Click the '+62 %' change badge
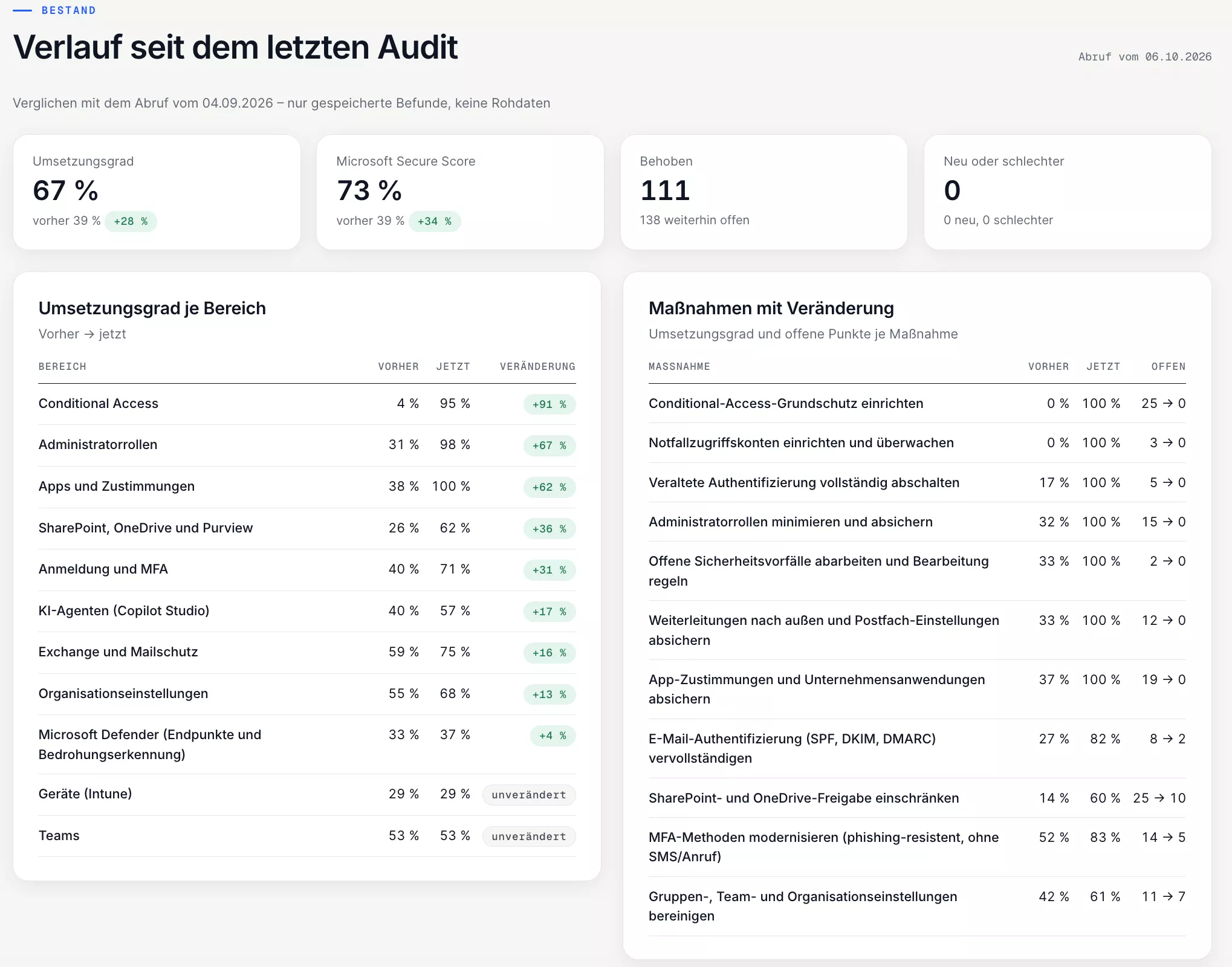The width and height of the screenshot is (1232, 967). click(x=550, y=487)
